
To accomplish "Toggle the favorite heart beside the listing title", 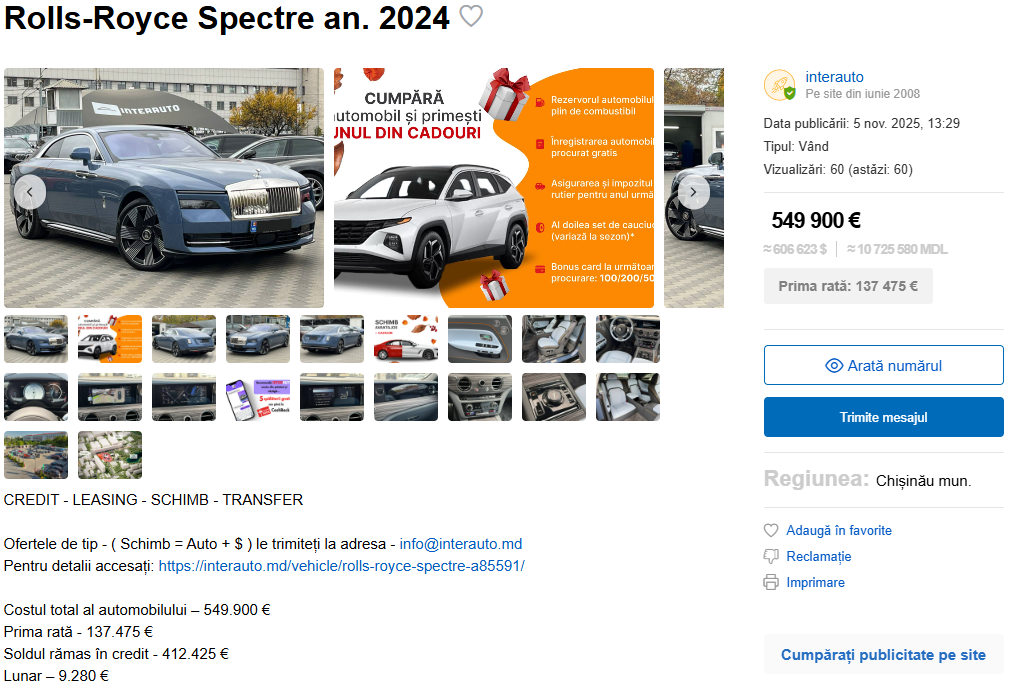I will coord(471,16).
